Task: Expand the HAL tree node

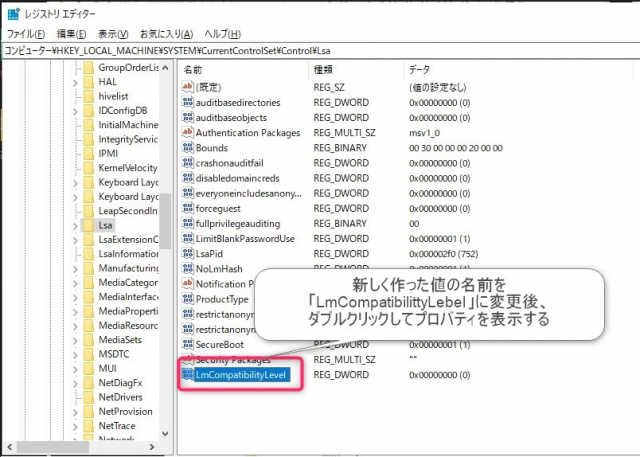Action: click(x=75, y=82)
